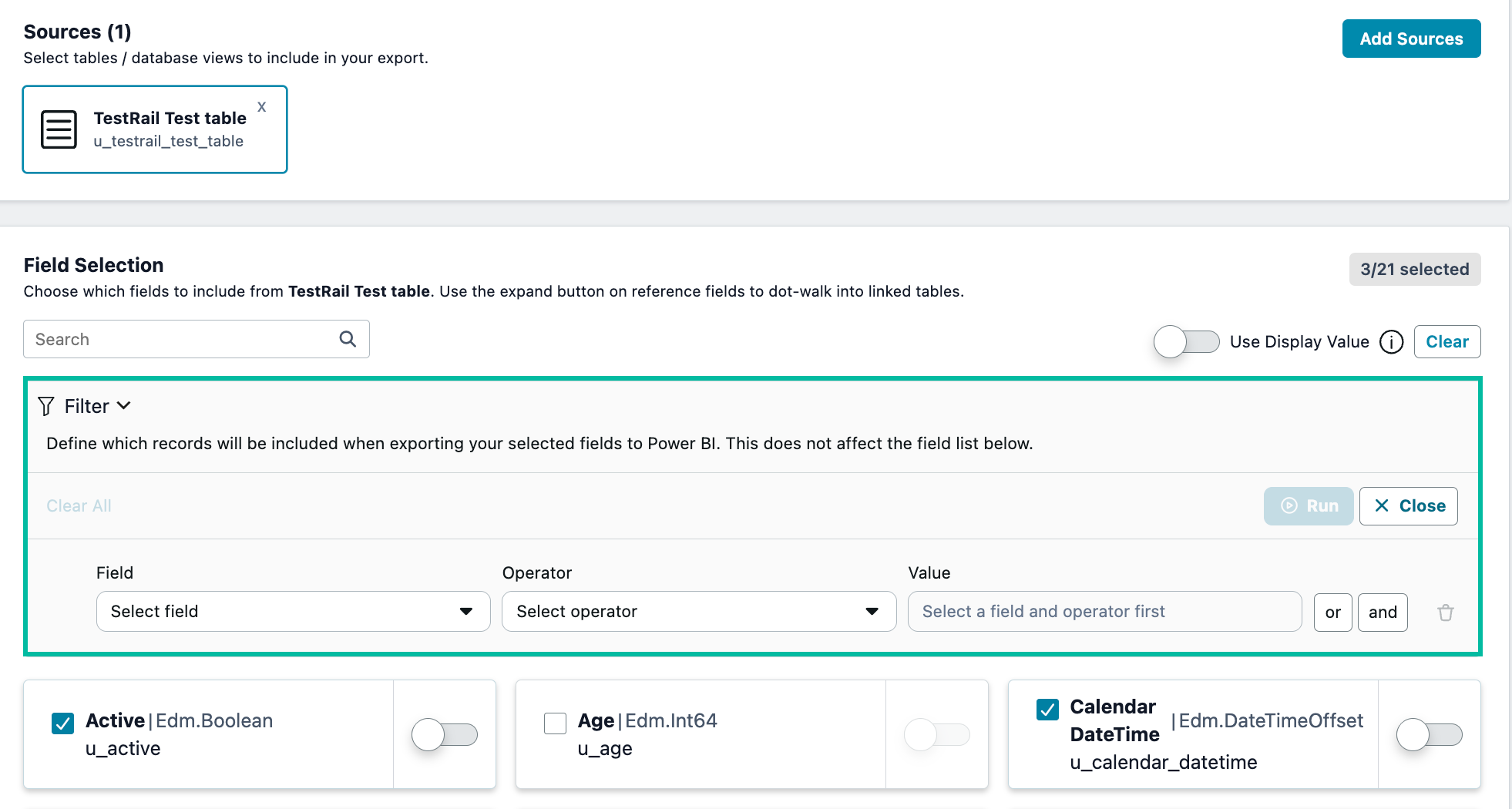Click the Add Sources button
This screenshot has height=809, width=1512.
(1411, 39)
